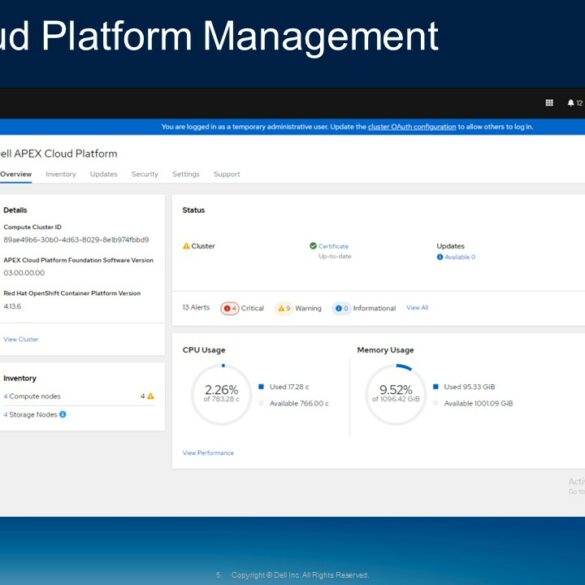Click the CPU Usage donut chart

222,394
